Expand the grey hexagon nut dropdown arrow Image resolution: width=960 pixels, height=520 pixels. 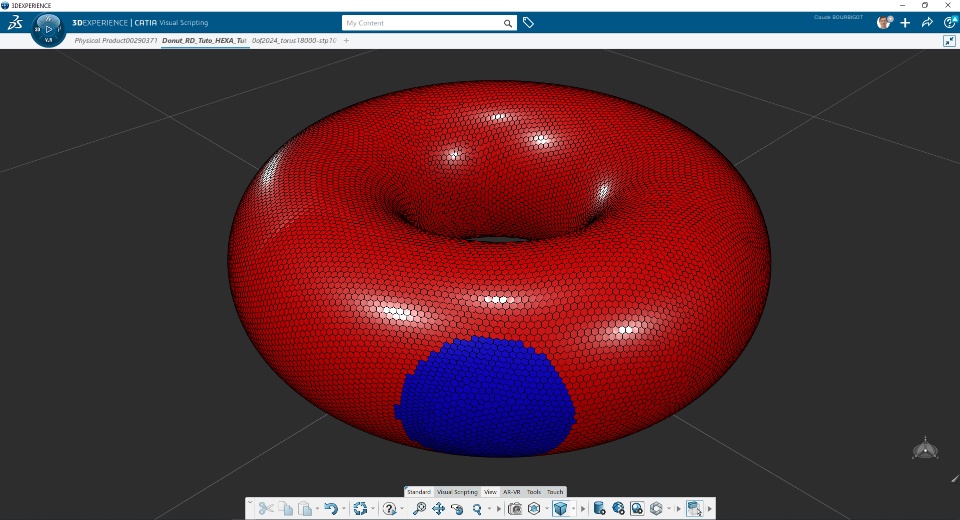click(669, 509)
